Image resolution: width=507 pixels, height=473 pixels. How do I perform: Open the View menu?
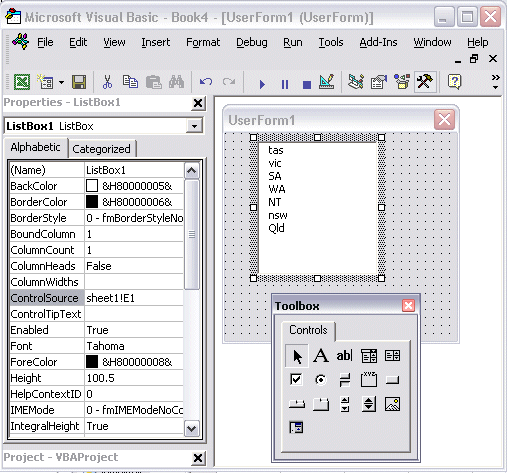click(x=114, y=42)
